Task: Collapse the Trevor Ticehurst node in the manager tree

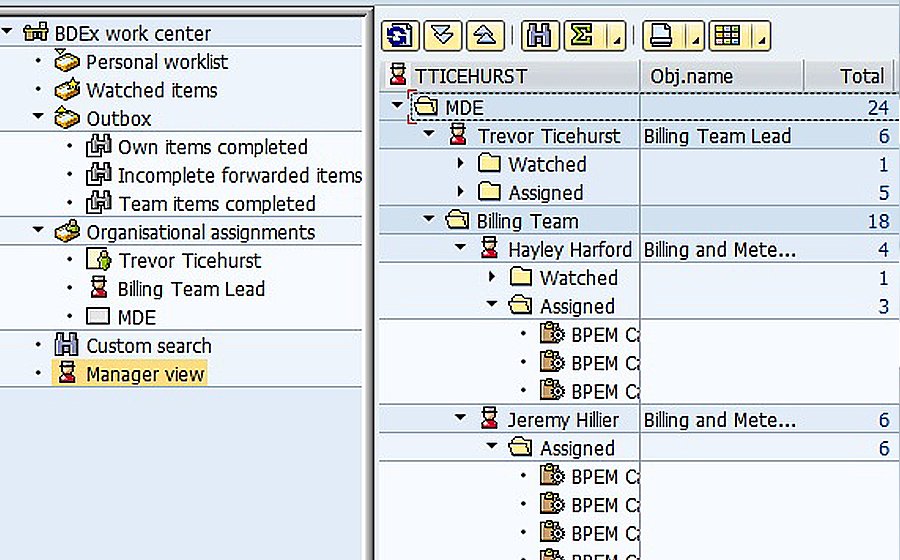Action: (x=429, y=134)
